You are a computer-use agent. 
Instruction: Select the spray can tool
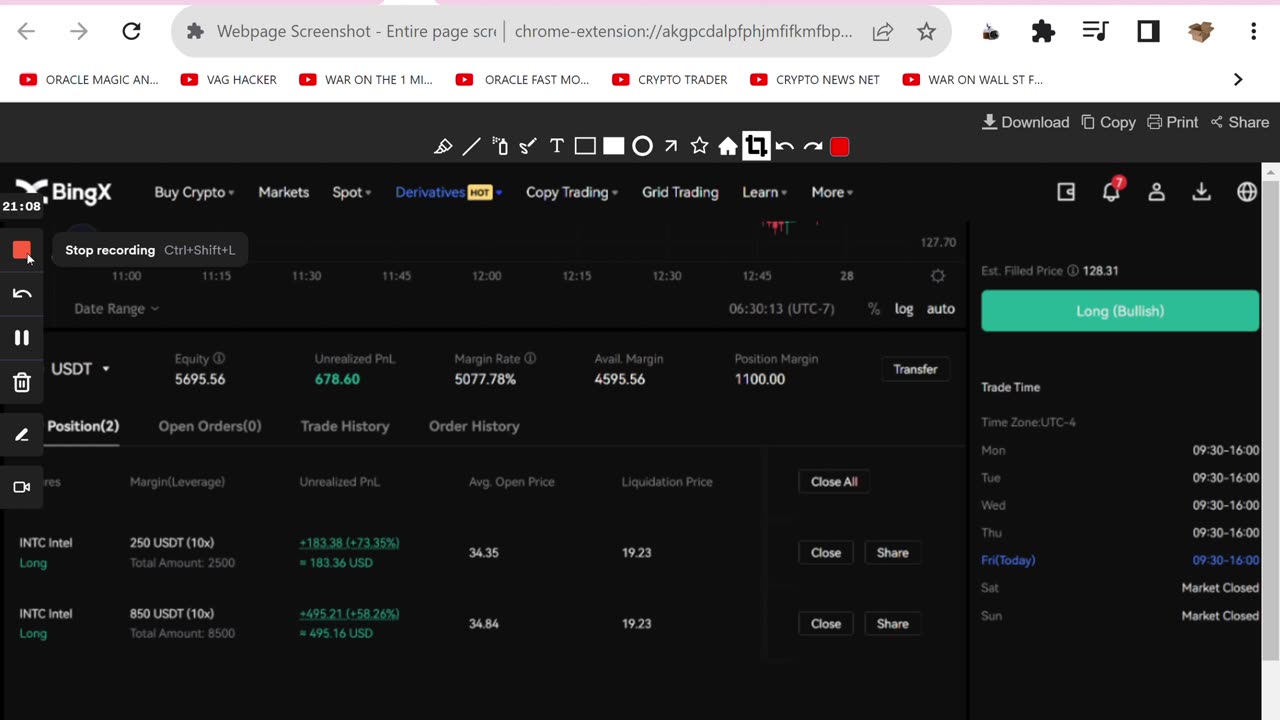(500, 147)
